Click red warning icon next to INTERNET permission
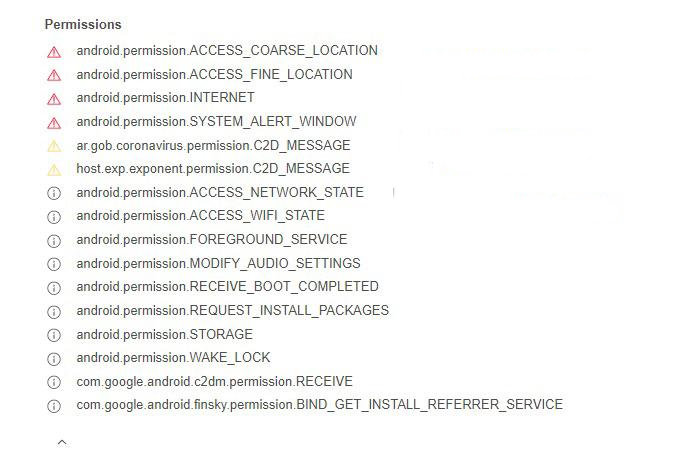The image size is (676, 453). tap(54, 99)
